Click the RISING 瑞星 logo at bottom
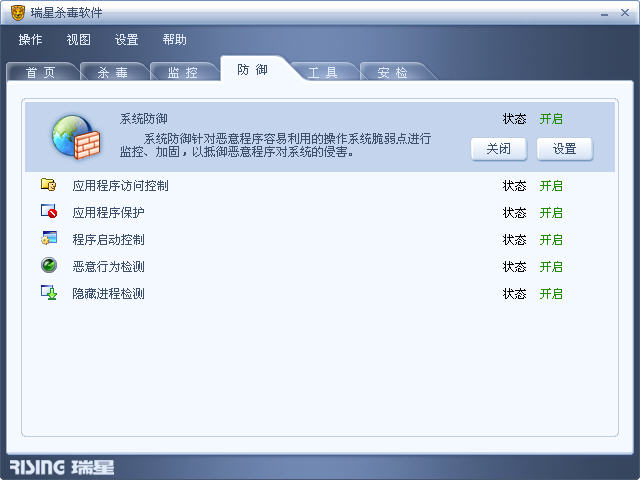Viewport: 640px width, 480px height. pyautogui.click(x=62, y=467)
